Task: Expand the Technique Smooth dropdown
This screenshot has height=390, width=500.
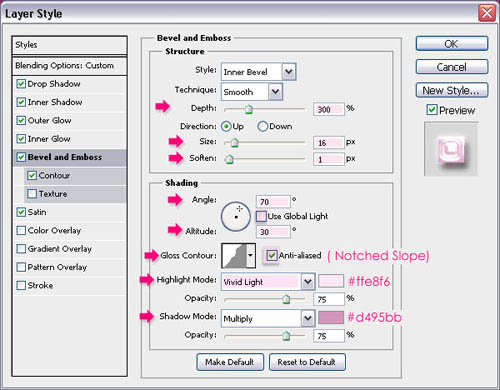Action: [x=275, y=92]
